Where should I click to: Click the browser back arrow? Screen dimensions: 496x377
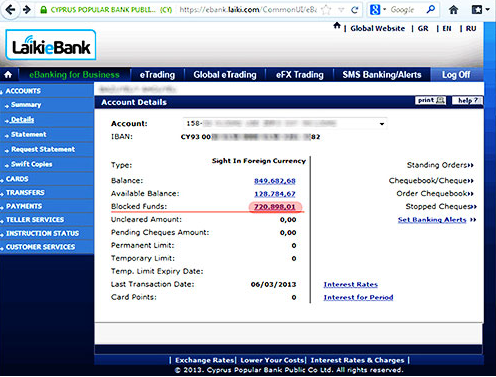click(x=10, y=9)
